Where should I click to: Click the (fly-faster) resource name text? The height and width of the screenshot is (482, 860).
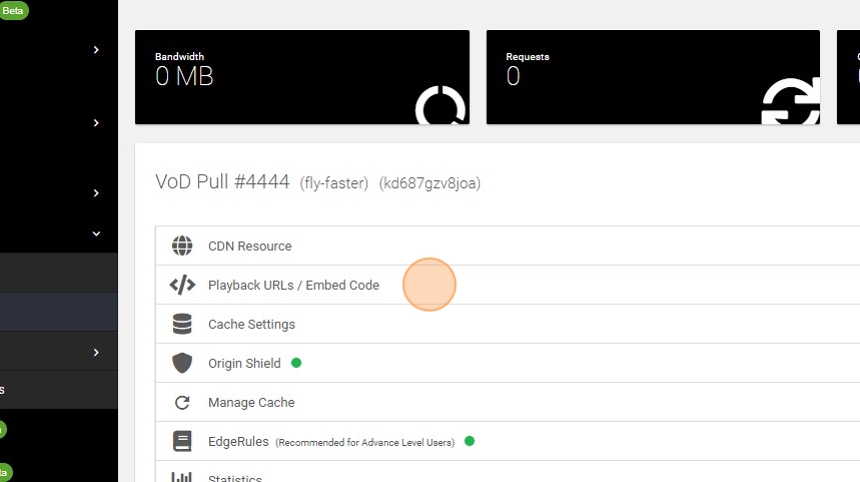click(334, 183)
